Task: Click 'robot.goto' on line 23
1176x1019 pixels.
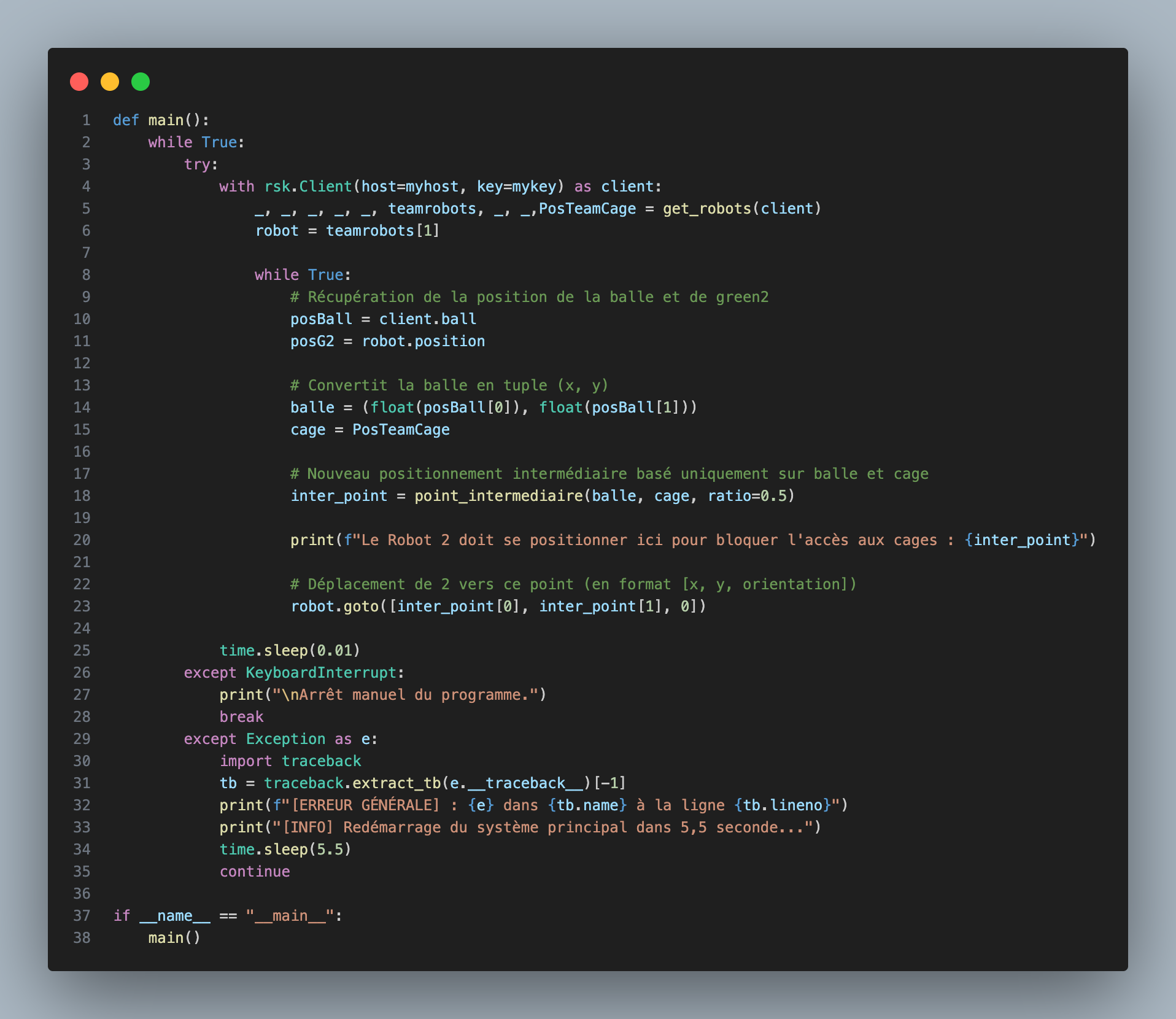Action: tap(335, 606)
